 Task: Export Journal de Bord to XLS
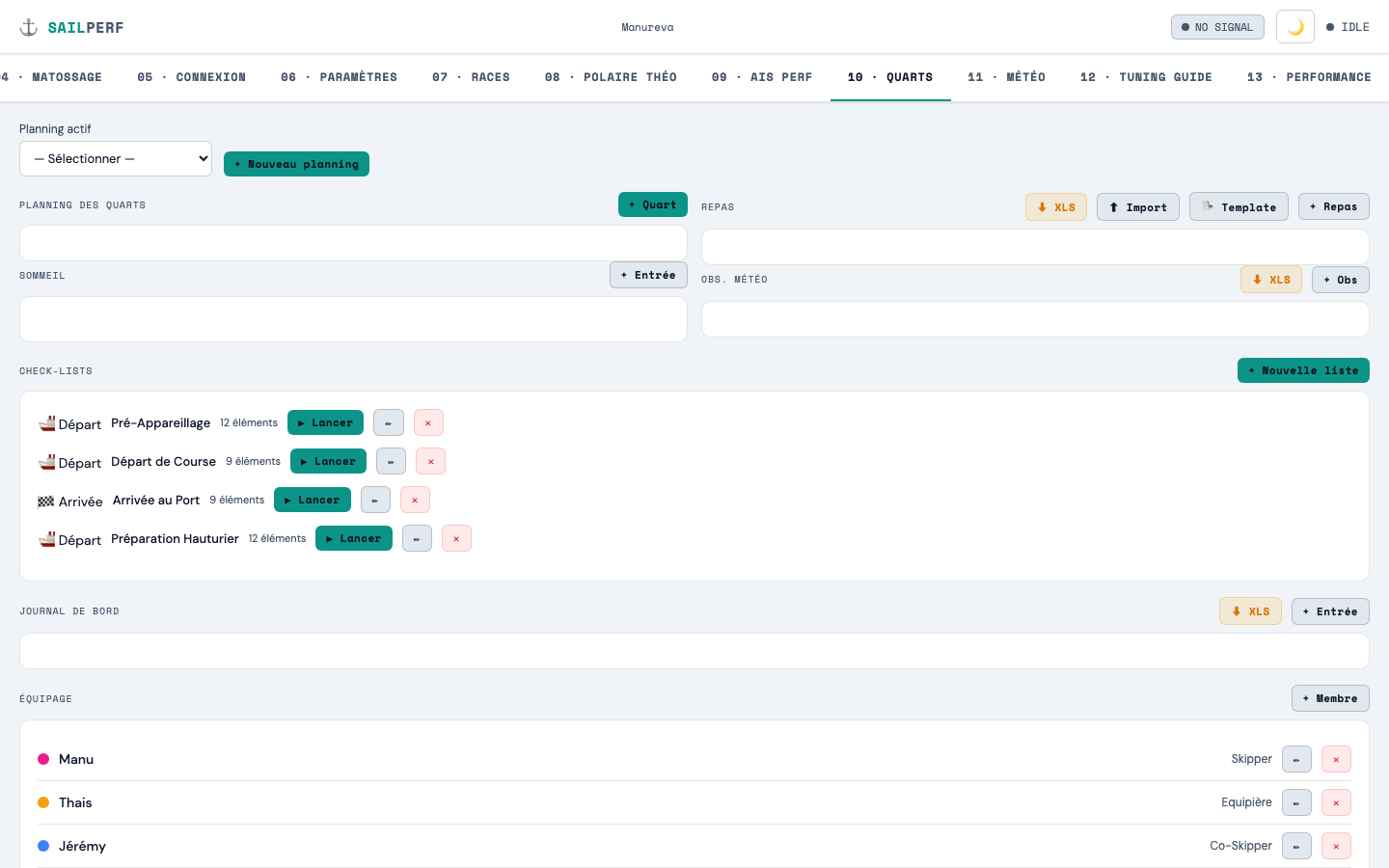point(1250,610)
